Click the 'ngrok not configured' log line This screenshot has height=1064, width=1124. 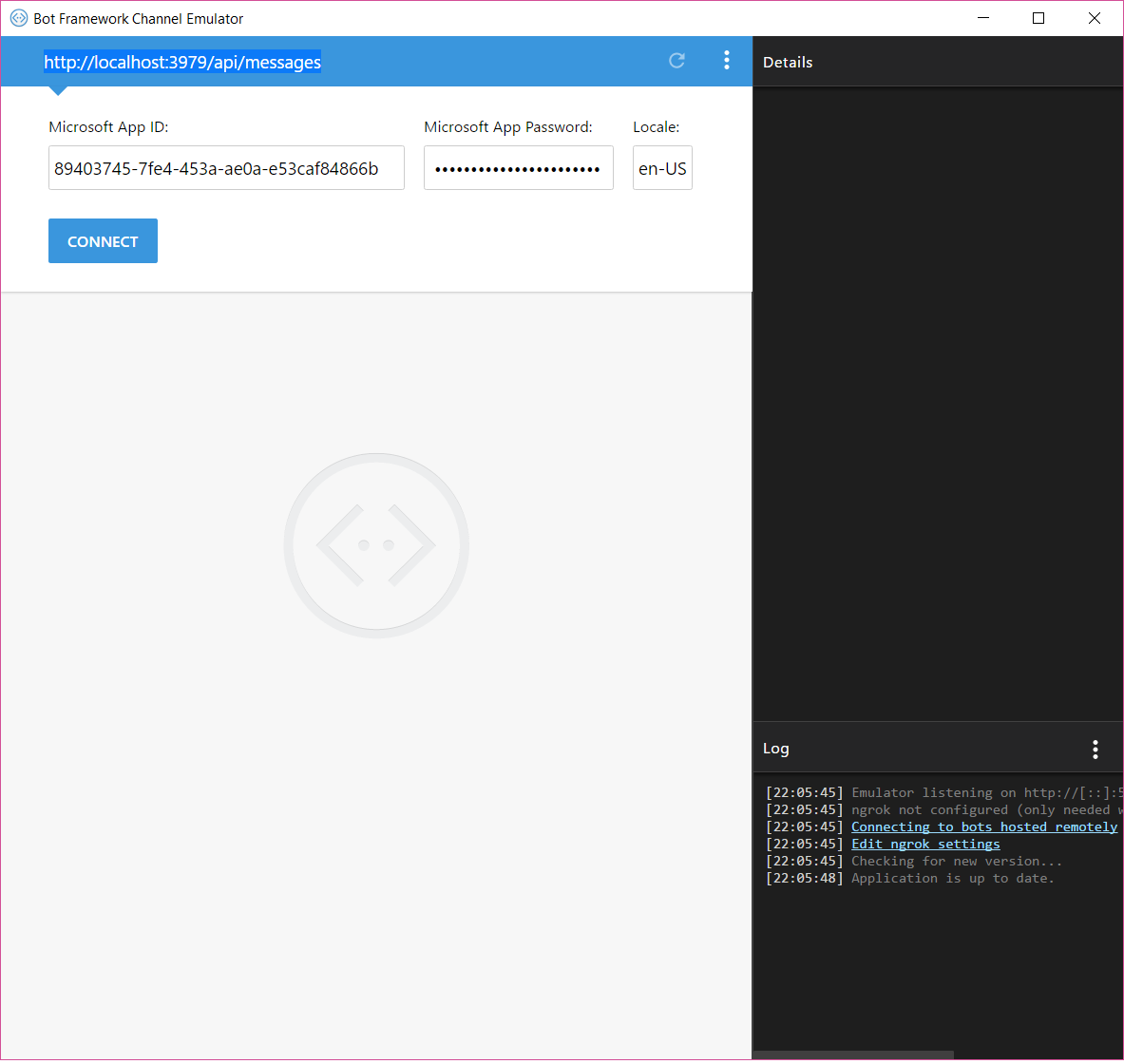(984, 810)
